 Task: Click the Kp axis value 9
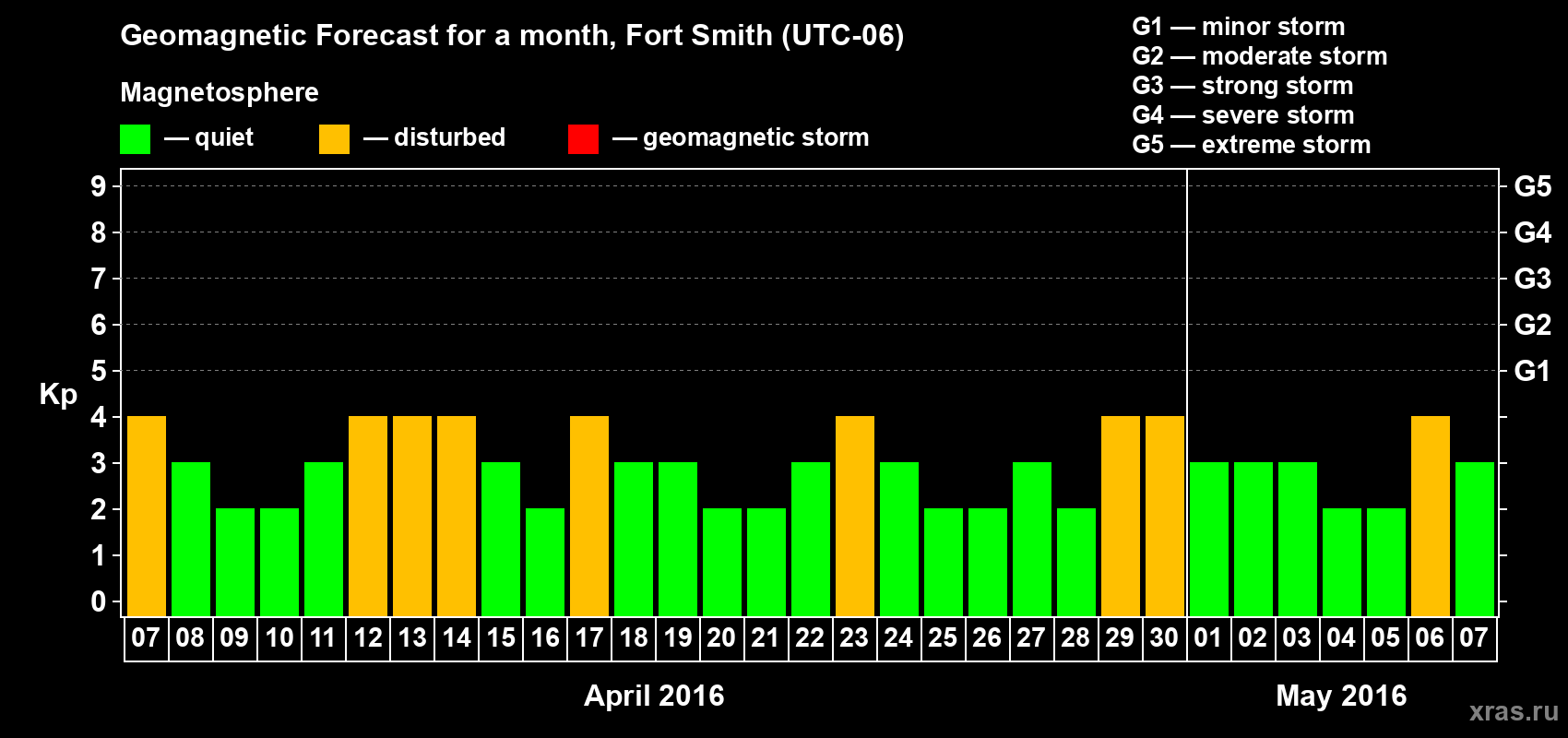click(99, 186)
